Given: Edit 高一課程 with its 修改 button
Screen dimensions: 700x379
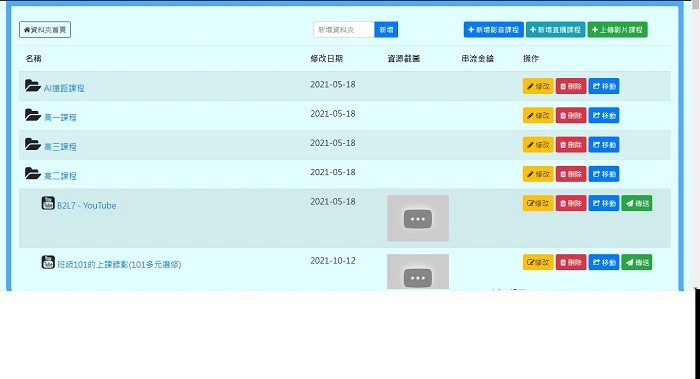Looking at the screenshot, I should coord(538,116).
